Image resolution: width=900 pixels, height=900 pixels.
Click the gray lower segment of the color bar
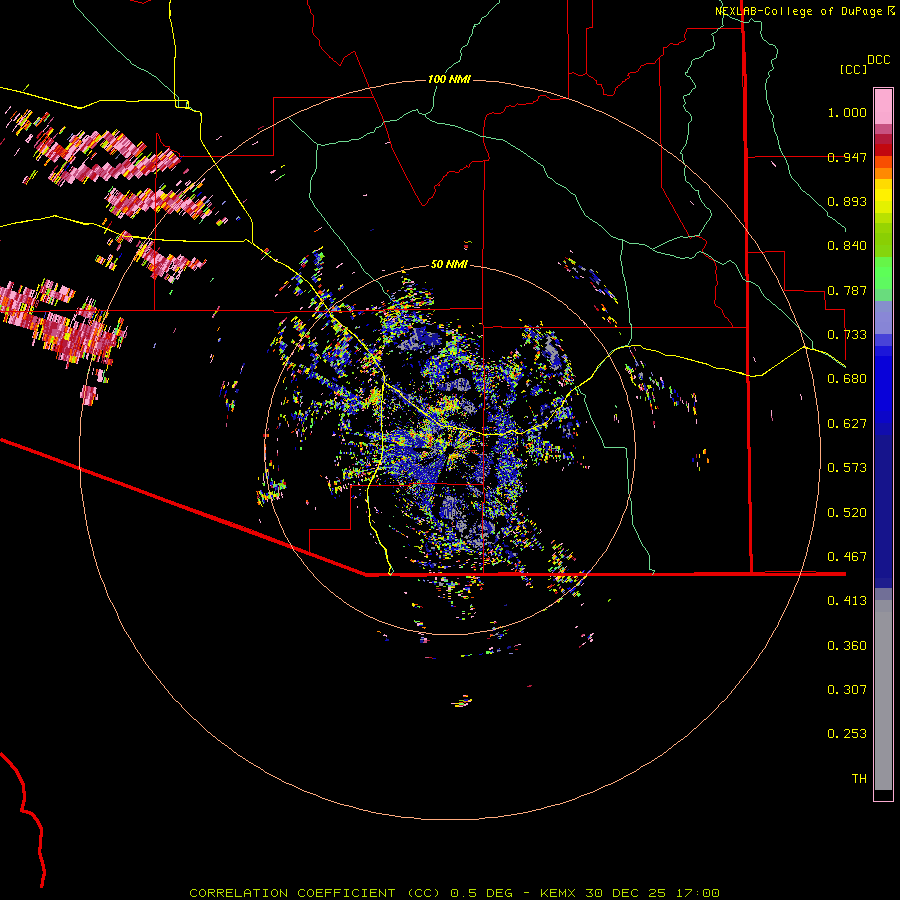883,695
